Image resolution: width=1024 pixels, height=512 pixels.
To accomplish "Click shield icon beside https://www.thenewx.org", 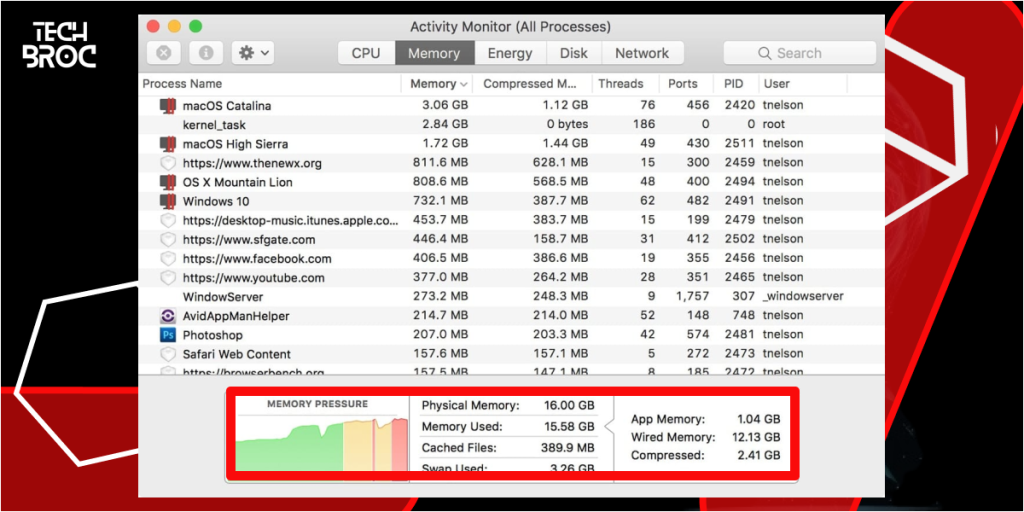I will [x=168, y=163].
